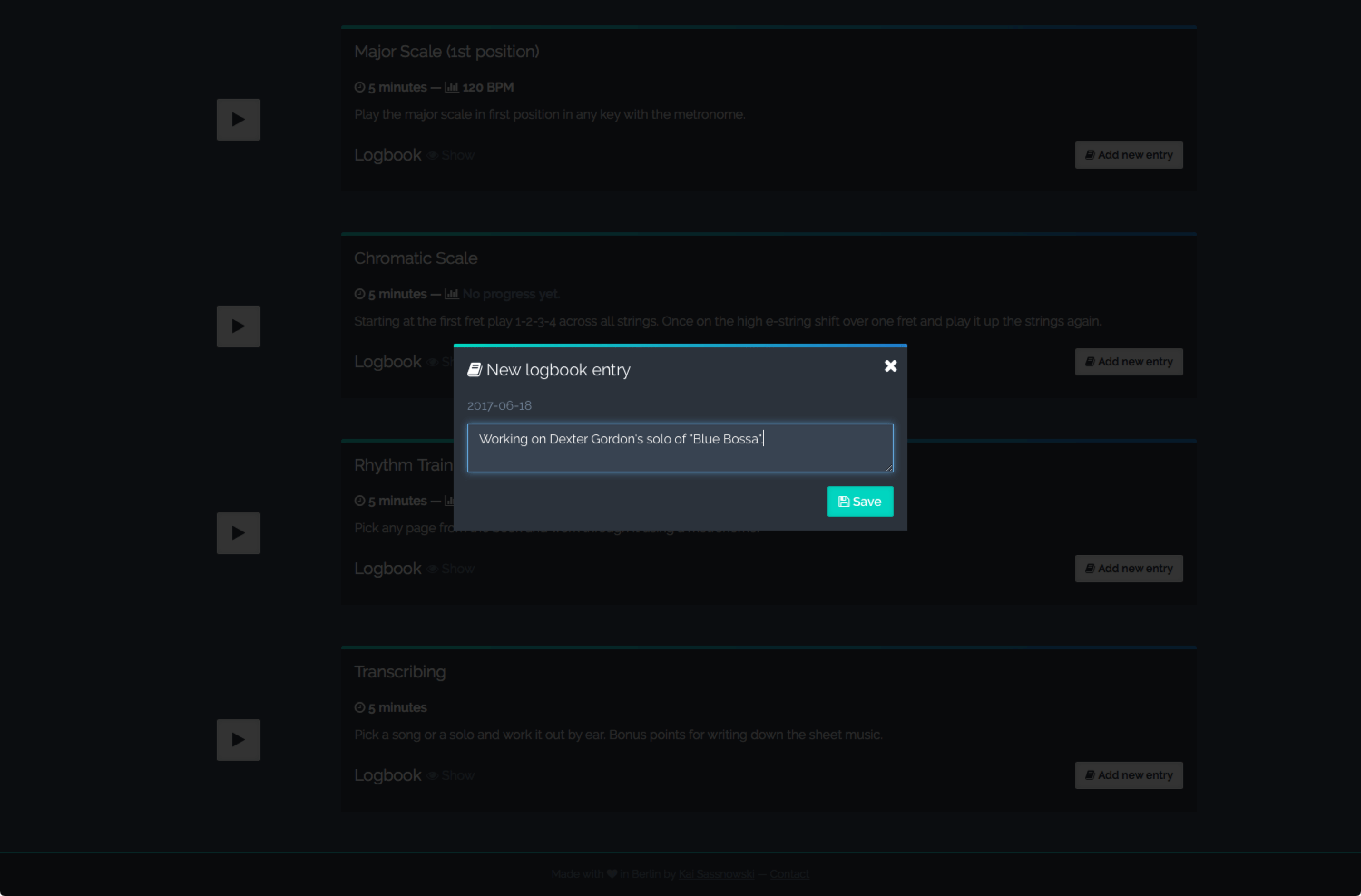1361x896 pixels.
Task: Click the 2017-06-18 date label
Action: point(499,406)
